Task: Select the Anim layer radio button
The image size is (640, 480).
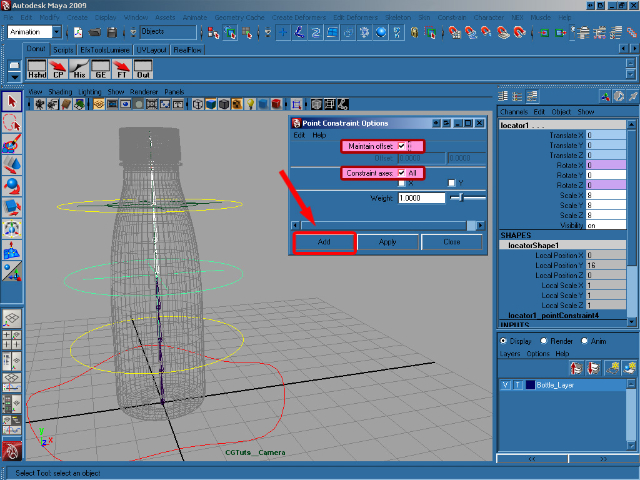Action: (x=584, y=341)
